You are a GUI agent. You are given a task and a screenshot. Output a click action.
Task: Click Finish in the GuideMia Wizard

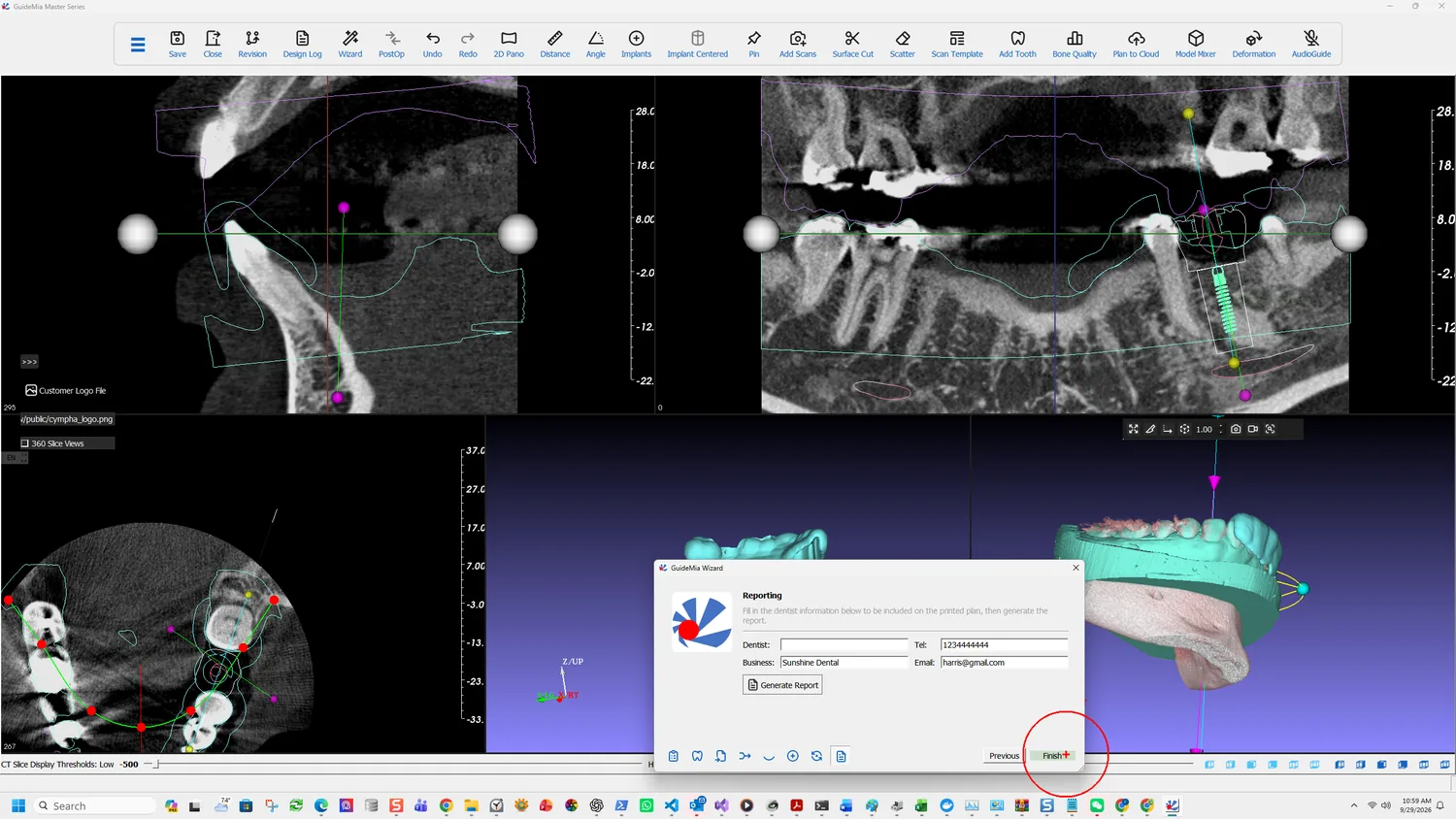[x=1052, y=756]
